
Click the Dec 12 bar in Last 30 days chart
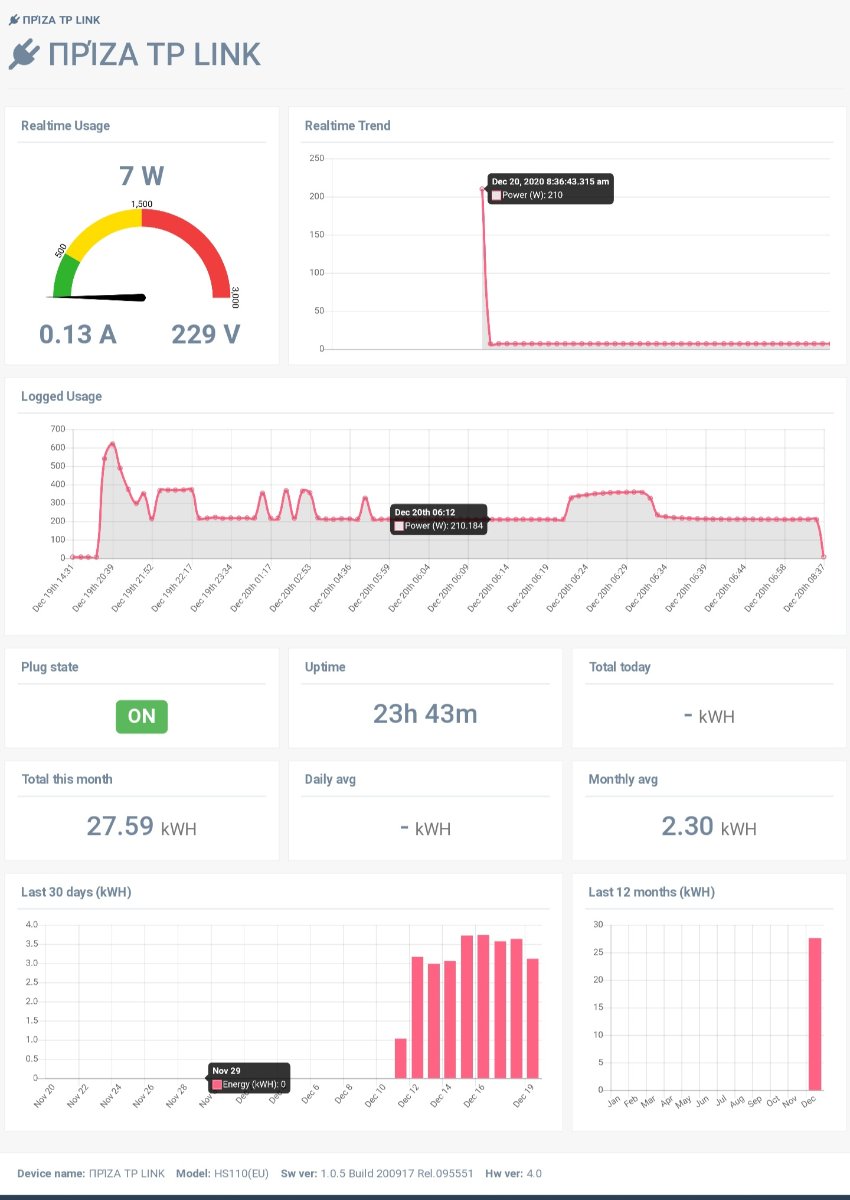[417, 1017]
